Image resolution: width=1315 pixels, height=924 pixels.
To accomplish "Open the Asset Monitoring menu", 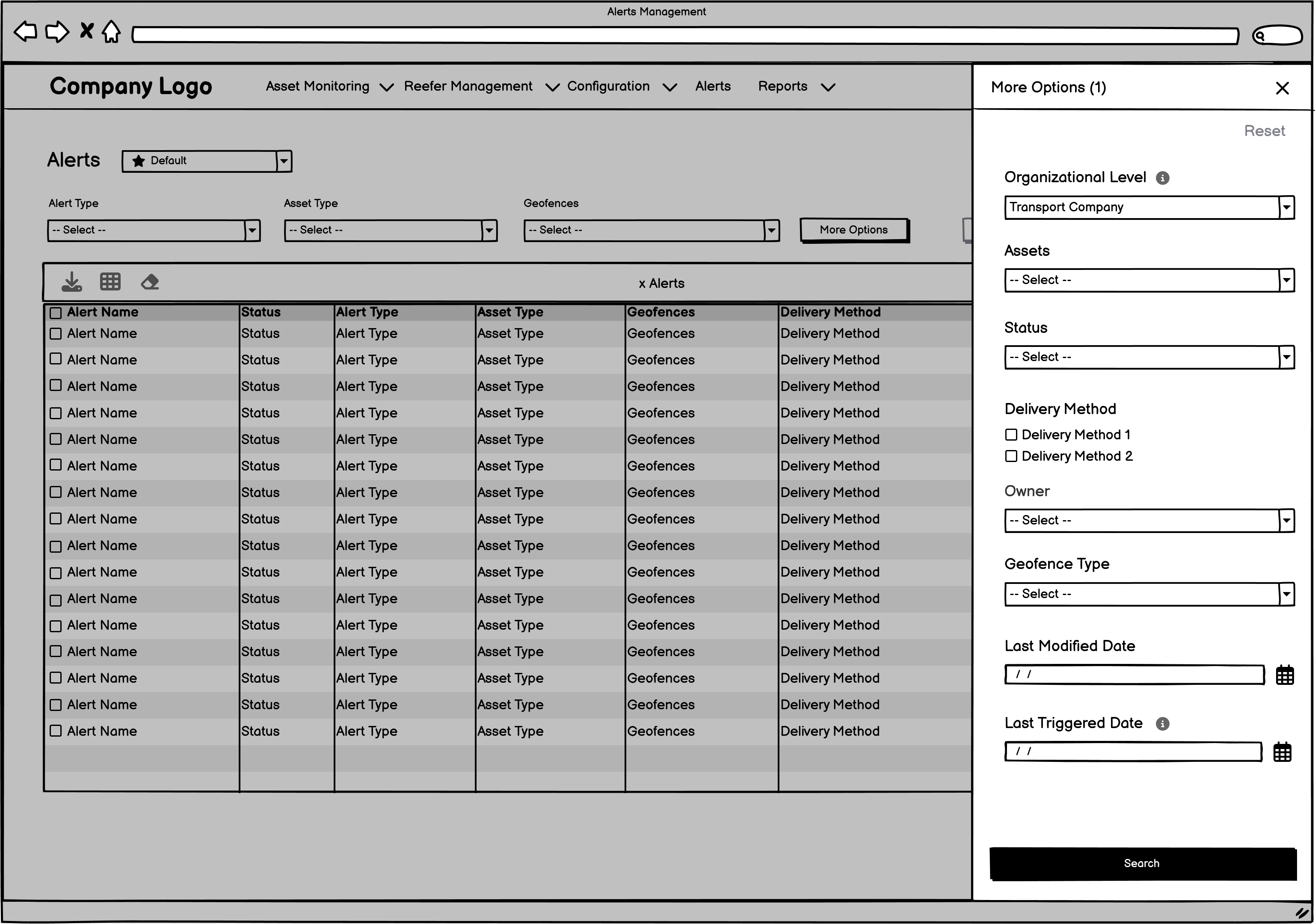I will click(x=329, y=86).
